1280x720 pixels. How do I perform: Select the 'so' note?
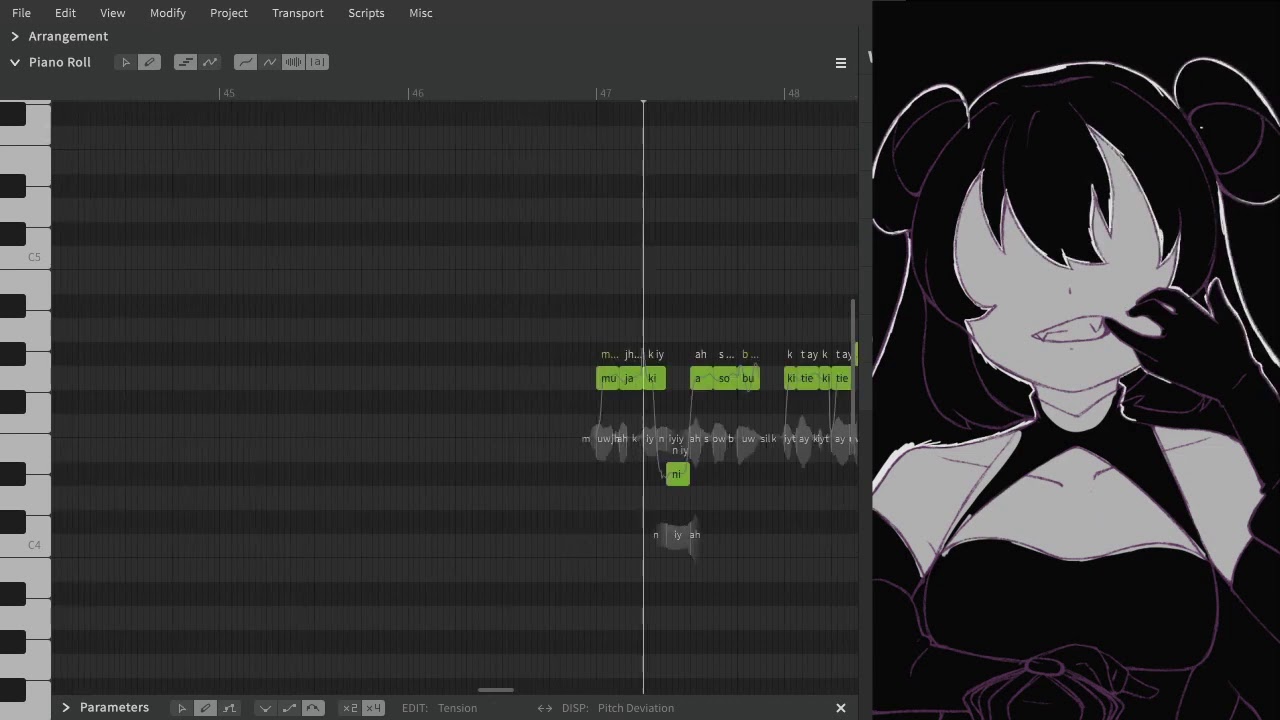click(725, 378)
